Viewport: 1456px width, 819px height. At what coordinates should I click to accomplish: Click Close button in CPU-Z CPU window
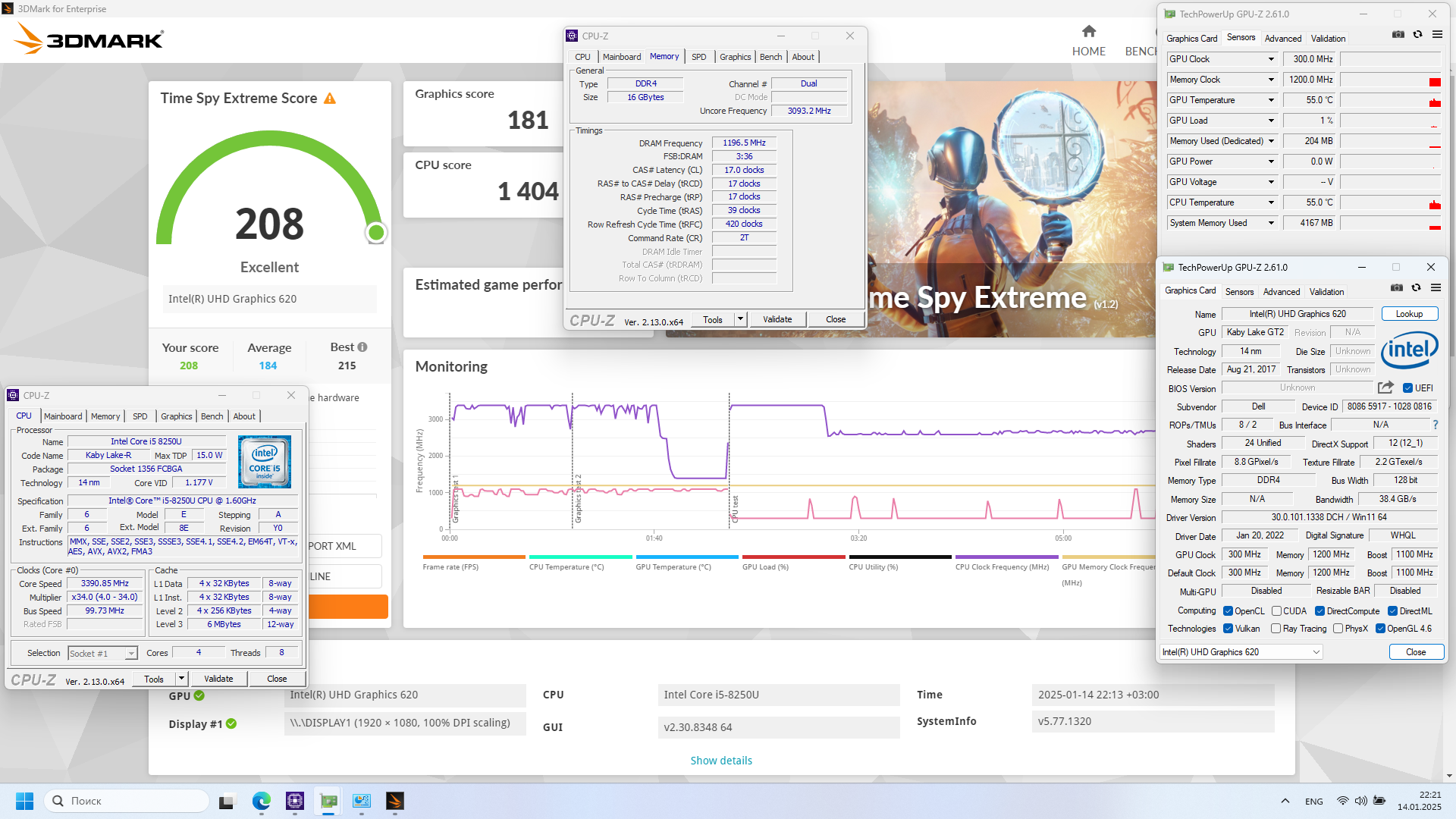[x=277, y=679]
